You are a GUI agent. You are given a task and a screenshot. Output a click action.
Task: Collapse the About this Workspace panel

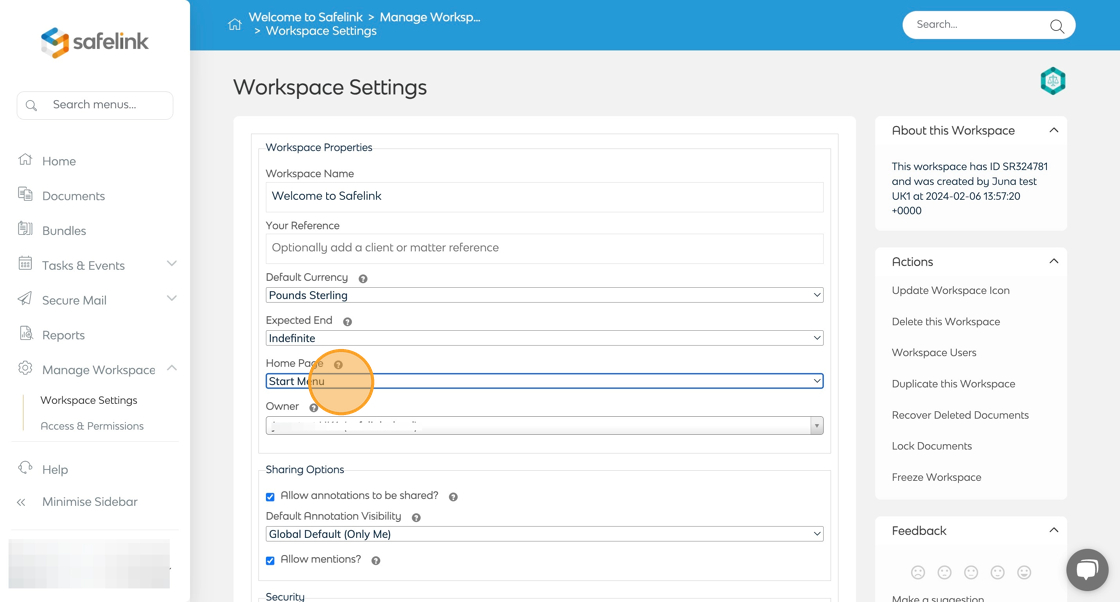pyautogui.click(x=1053, y=131)
